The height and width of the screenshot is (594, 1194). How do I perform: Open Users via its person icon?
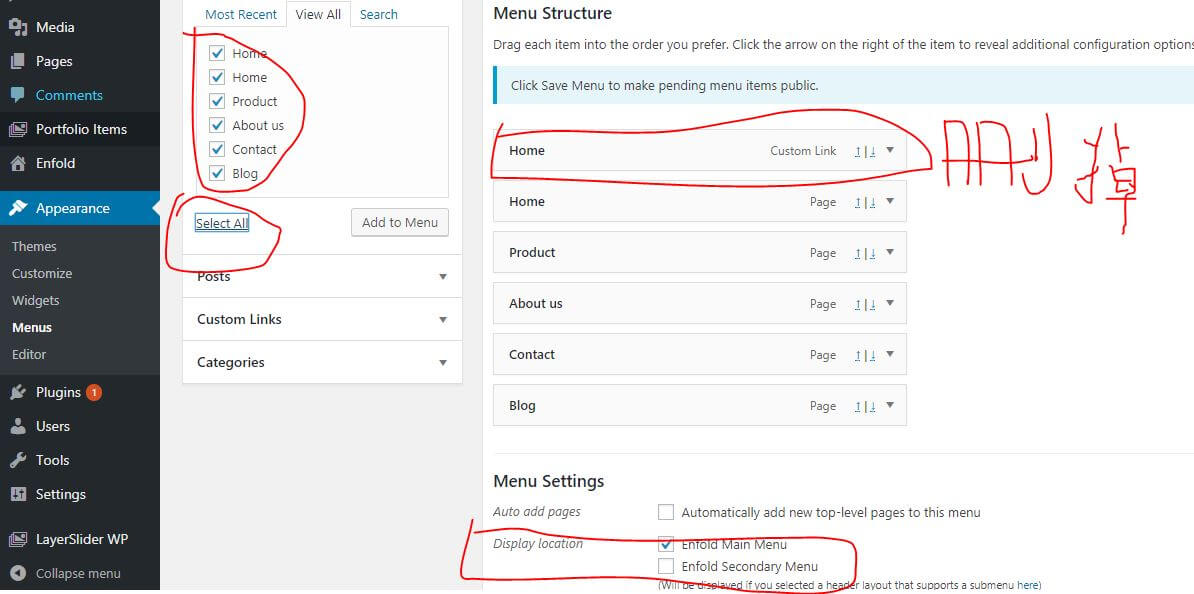(18, 426)
